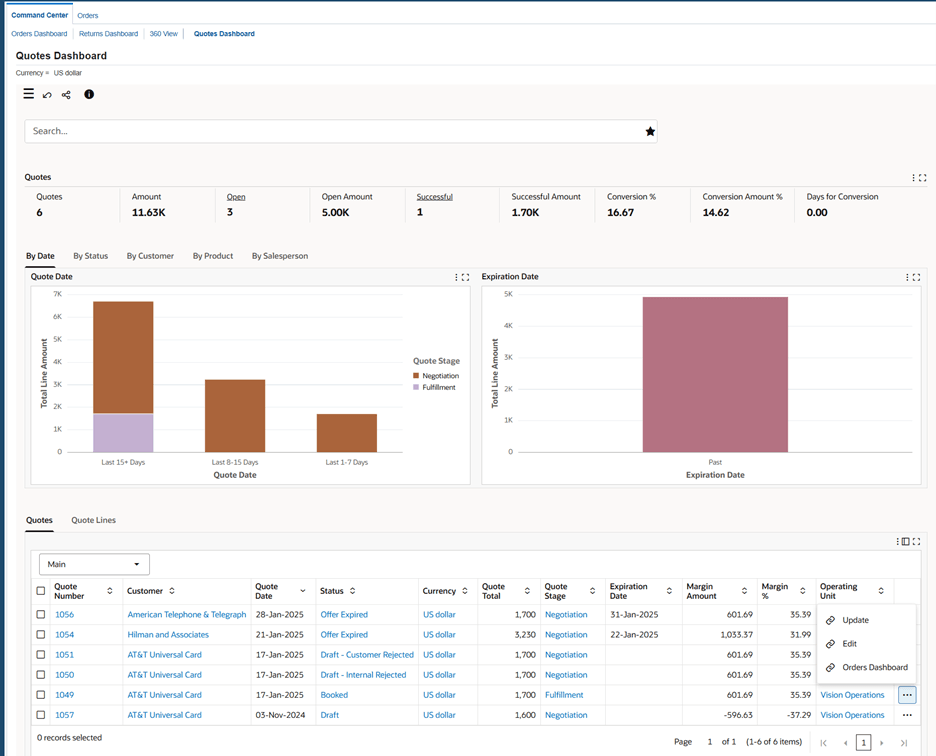The width and height of the screenshot is (936, 756).
Task: Check the box for quote 1050
Action: click(x=41, y=675)
